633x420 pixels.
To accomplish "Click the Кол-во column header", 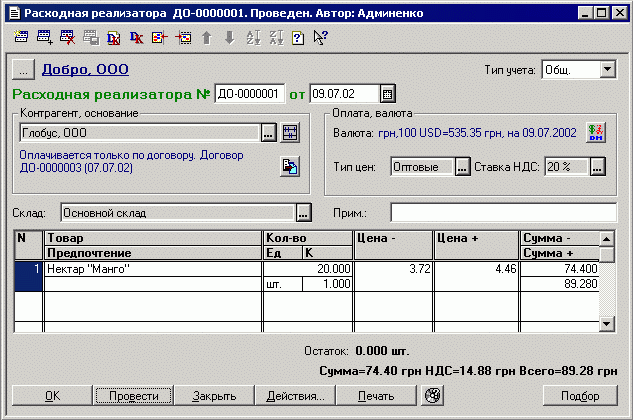I will click(308, 238).
